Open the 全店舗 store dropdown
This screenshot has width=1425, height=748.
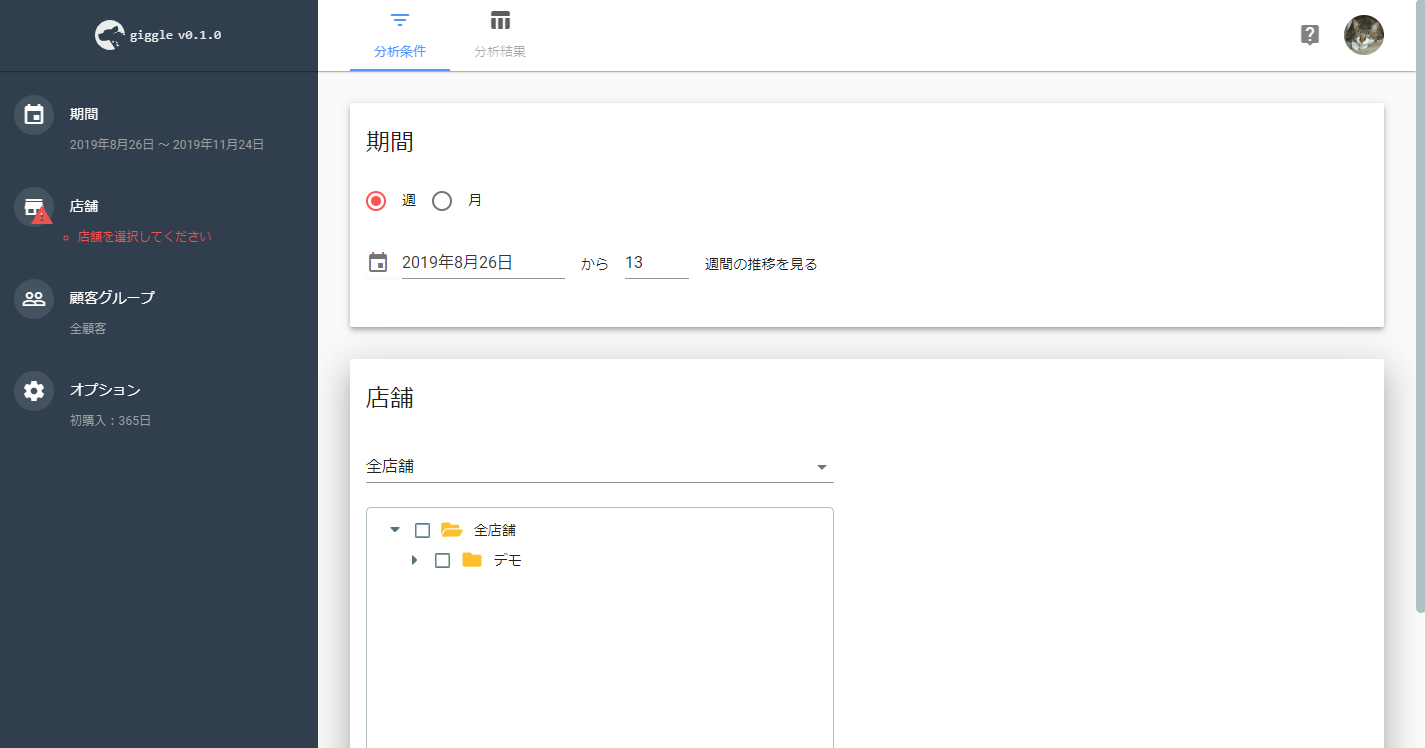[x=600, y=467]
